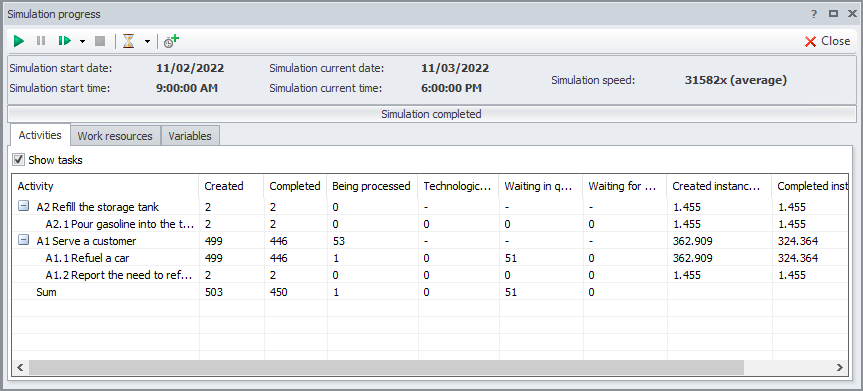Switch to the Work resources tab
The width and height of the screenshot is (863, 391).
point(115,136)
